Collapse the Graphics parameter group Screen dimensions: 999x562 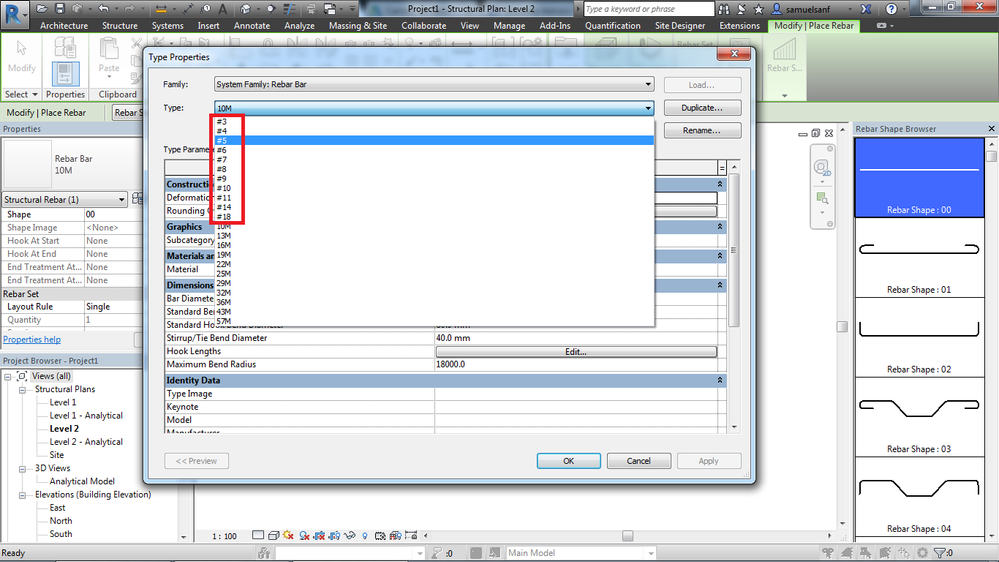click(720, 226)
